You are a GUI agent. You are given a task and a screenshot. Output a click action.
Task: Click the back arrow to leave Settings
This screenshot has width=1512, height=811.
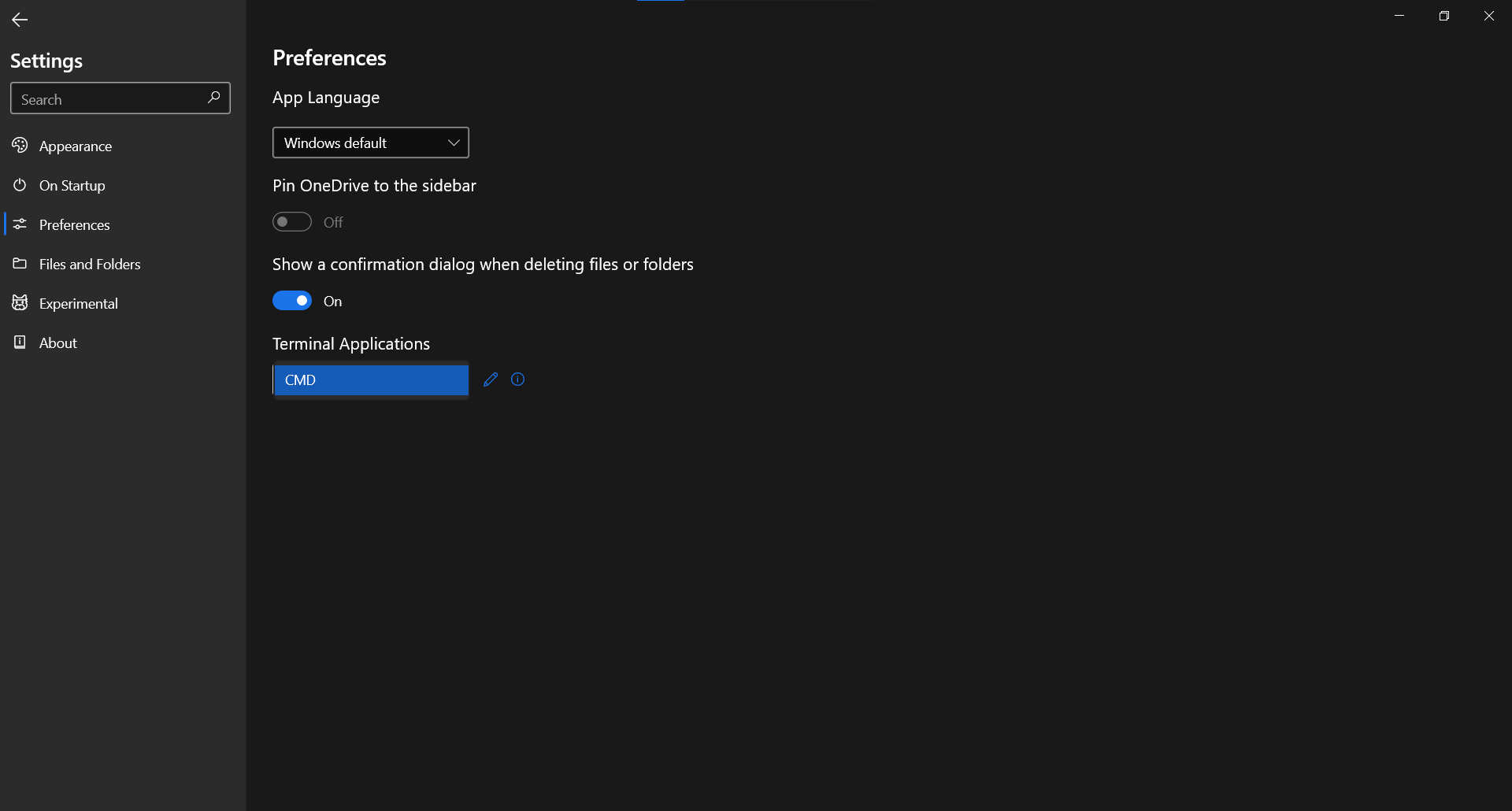pos(19,20)
